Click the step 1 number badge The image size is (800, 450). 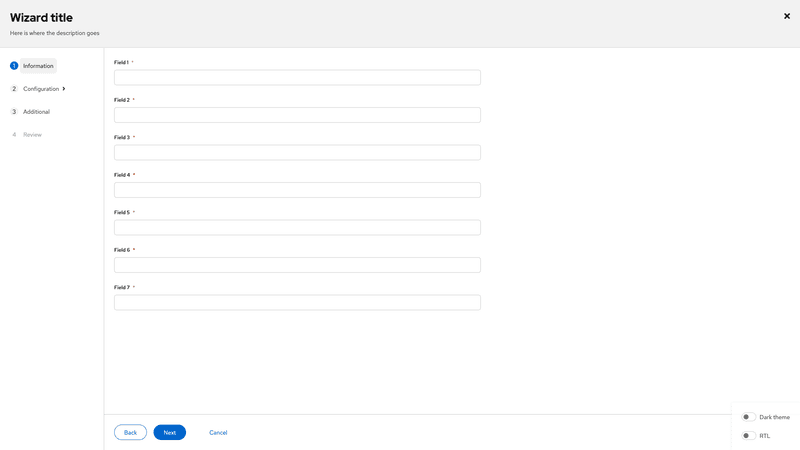click(14, 66)
